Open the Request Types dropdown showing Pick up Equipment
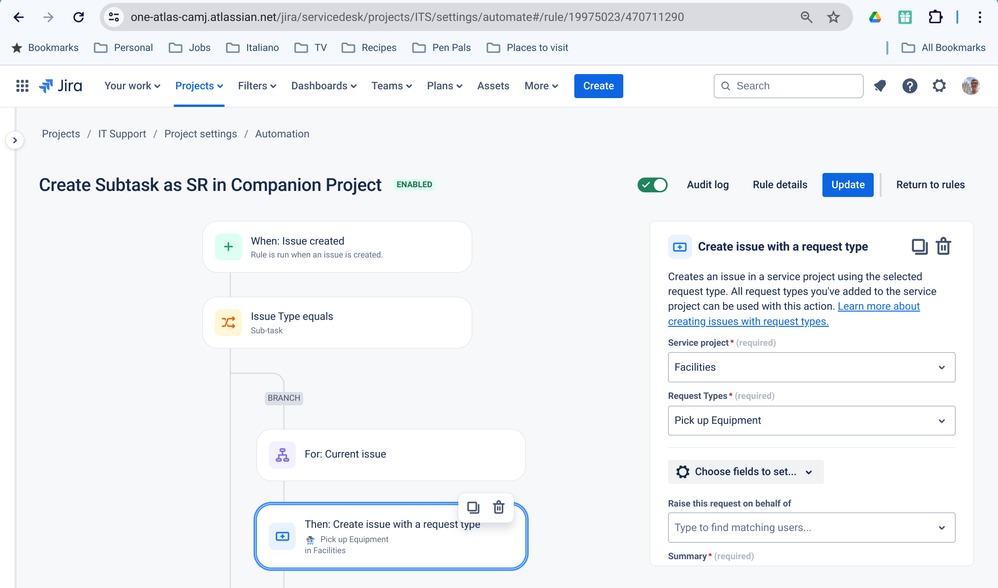This screenshot has height=588, width=998. (812, 421)
